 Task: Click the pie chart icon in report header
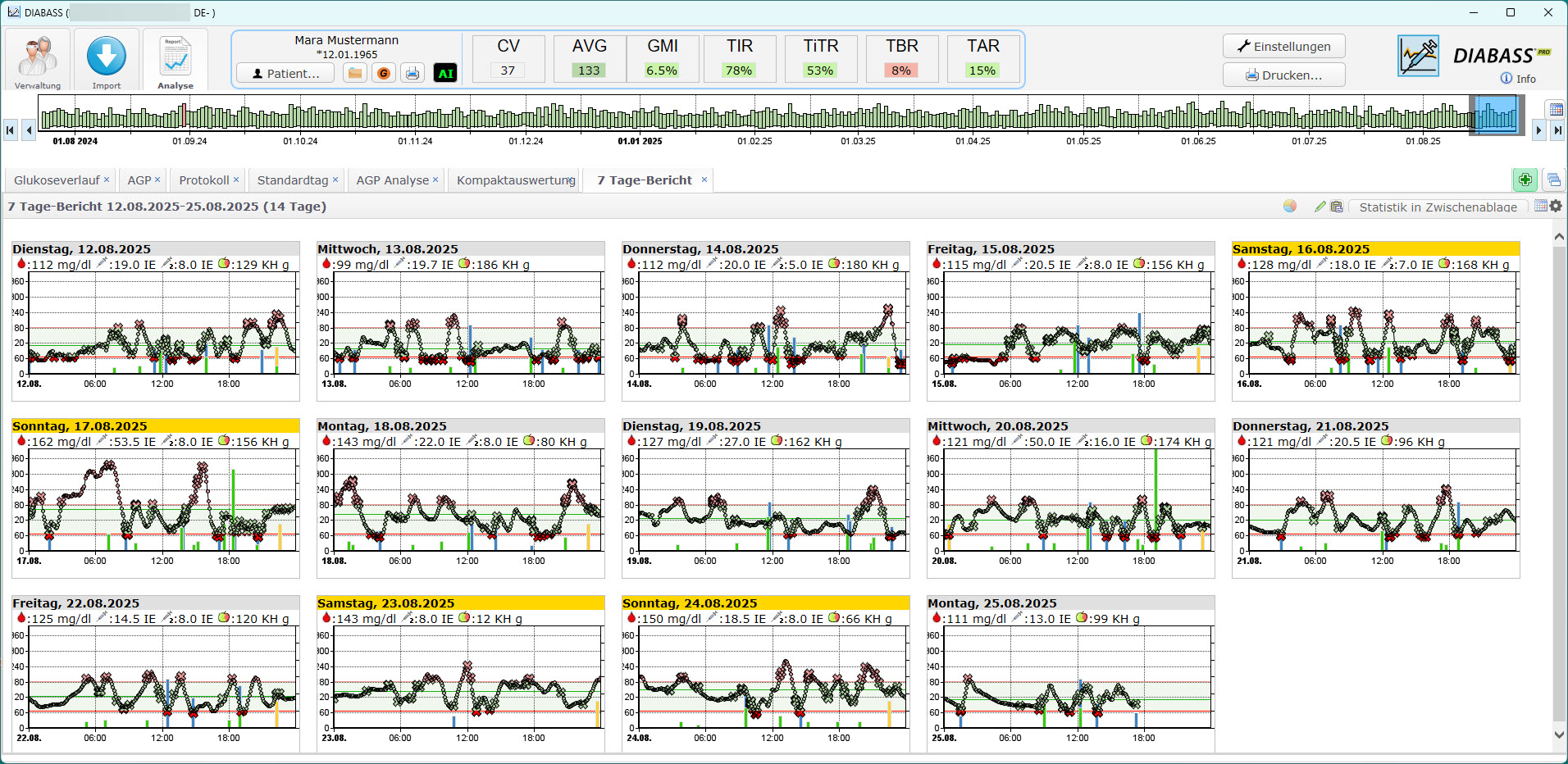pos(1290,207)
